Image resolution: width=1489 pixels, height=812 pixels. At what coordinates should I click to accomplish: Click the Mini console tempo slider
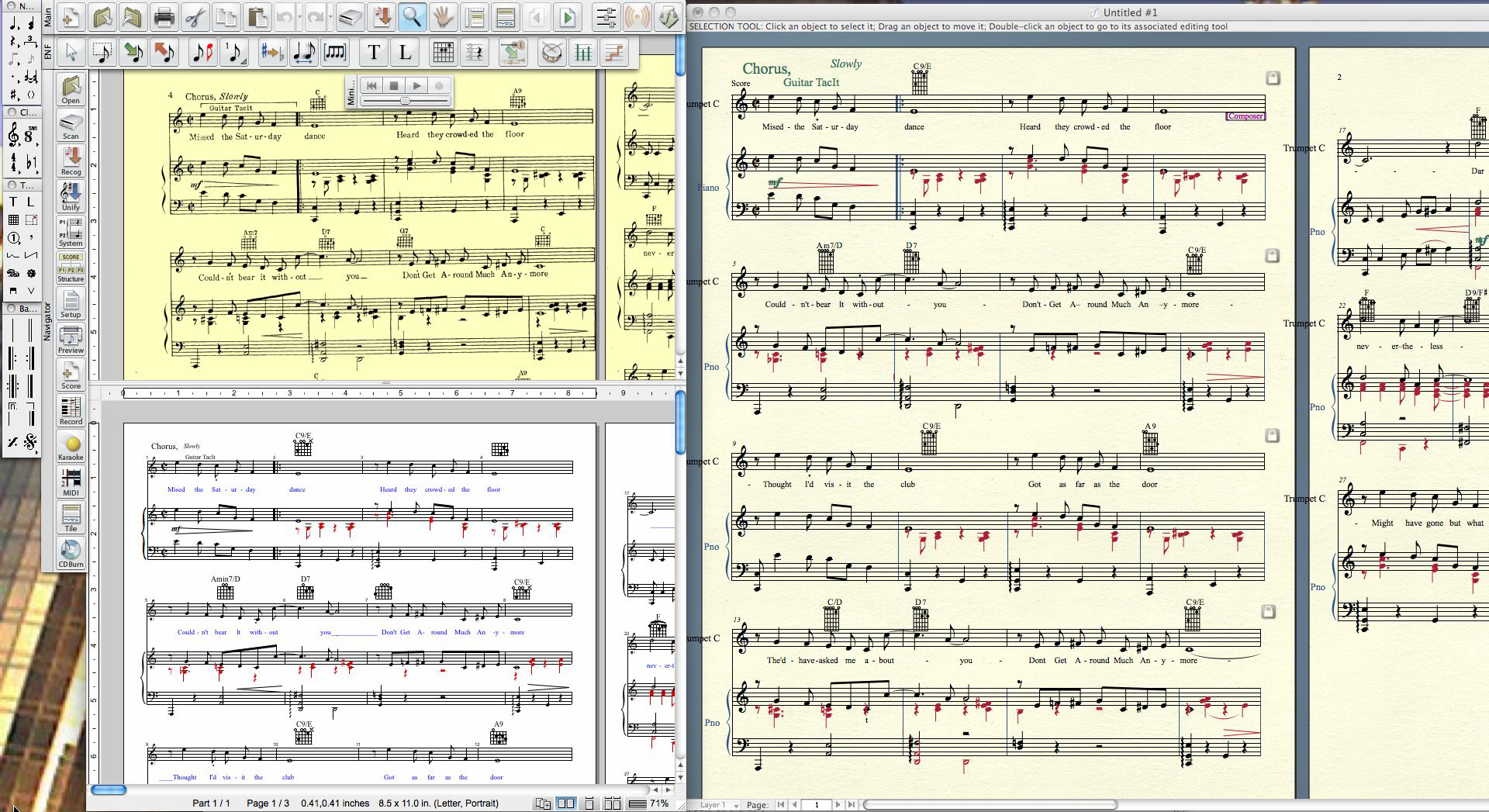coord(405,101)
